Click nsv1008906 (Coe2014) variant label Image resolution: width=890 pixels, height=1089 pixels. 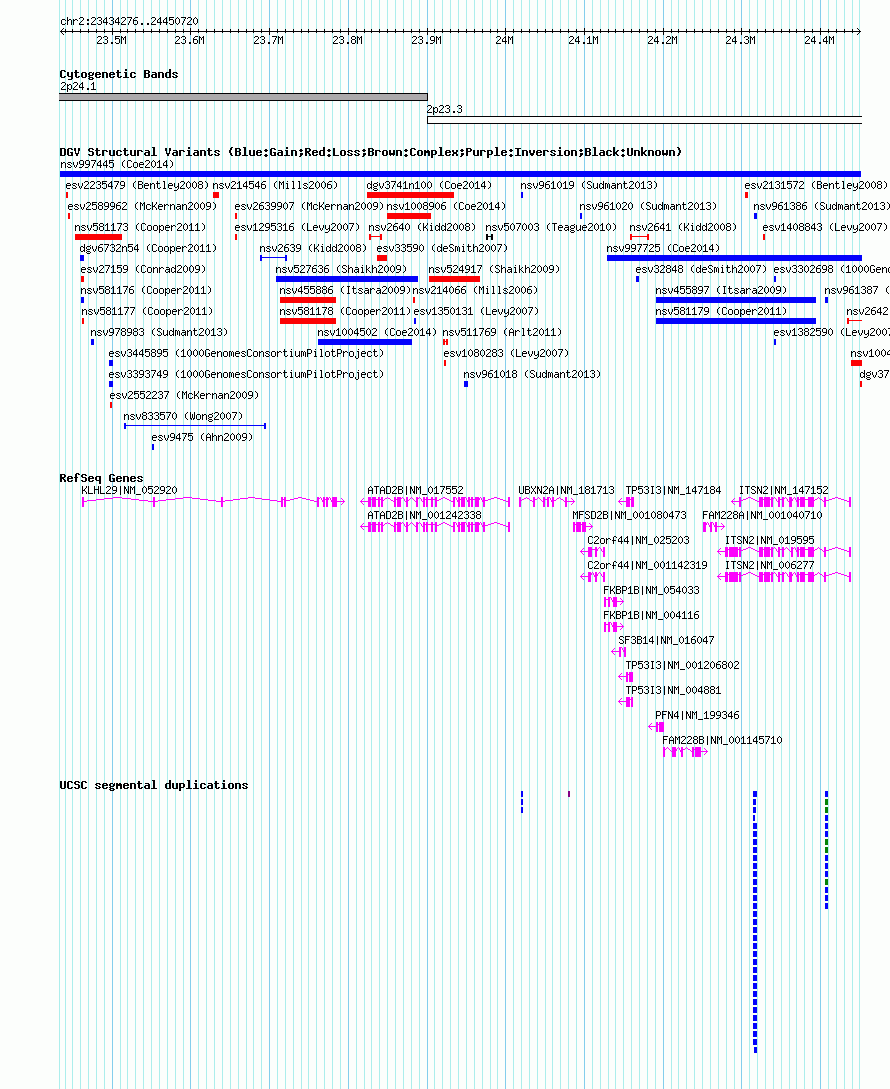[x=446, y=206]
